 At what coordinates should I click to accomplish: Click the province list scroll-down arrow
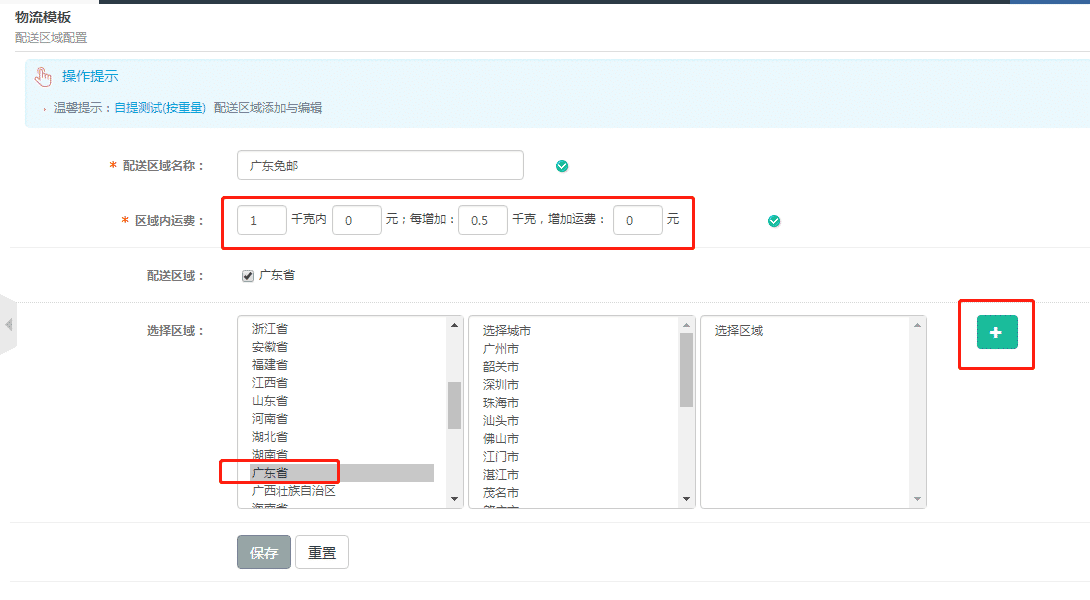pyautogui.click(x=455, y=498)
